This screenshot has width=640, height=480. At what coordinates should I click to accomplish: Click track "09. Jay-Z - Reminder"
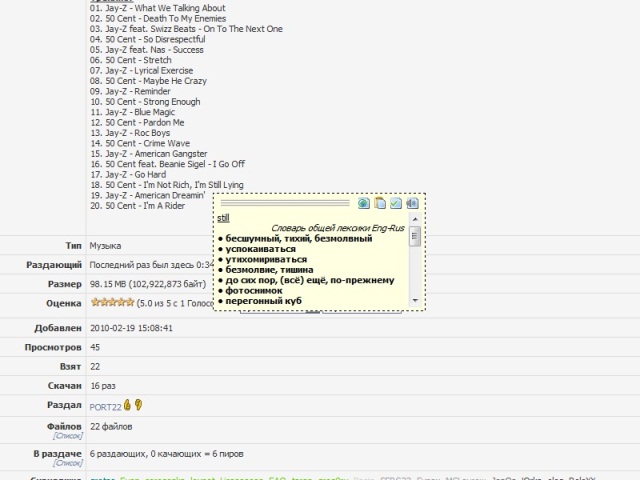click(130, 91)
